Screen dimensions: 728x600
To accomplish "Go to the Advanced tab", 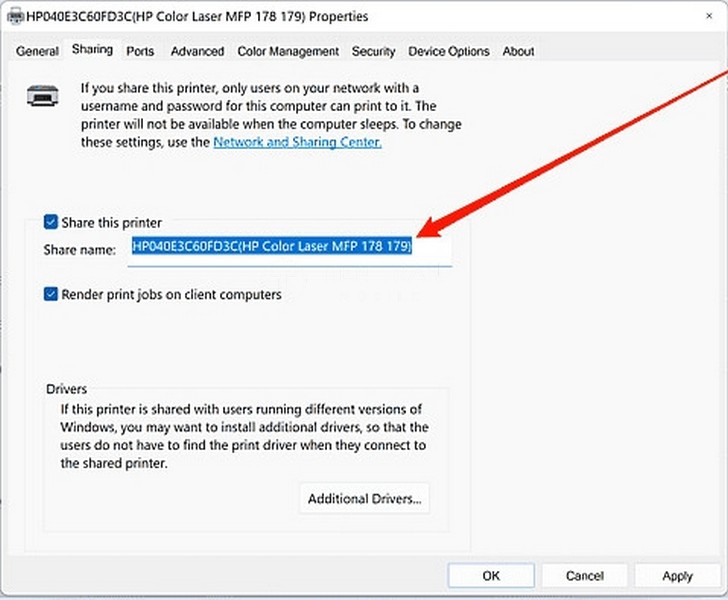I will click(x=197, y=51).
